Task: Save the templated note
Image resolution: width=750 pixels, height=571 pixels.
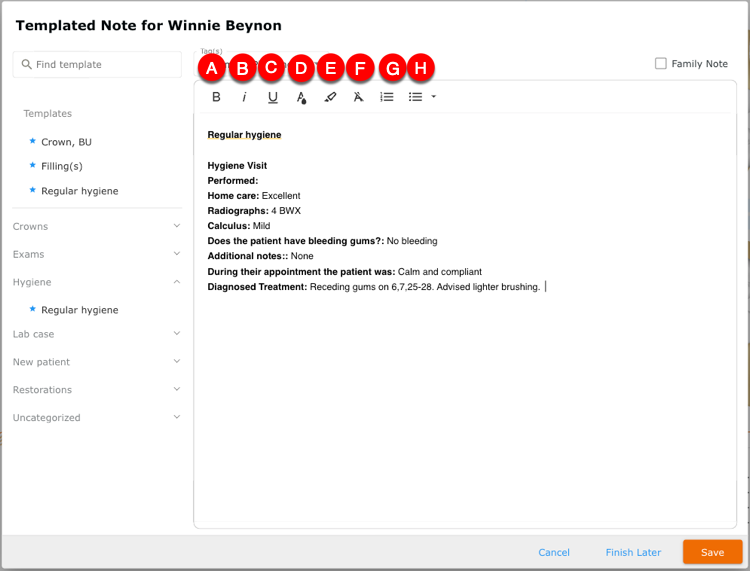Action: (x=712, y=552)
